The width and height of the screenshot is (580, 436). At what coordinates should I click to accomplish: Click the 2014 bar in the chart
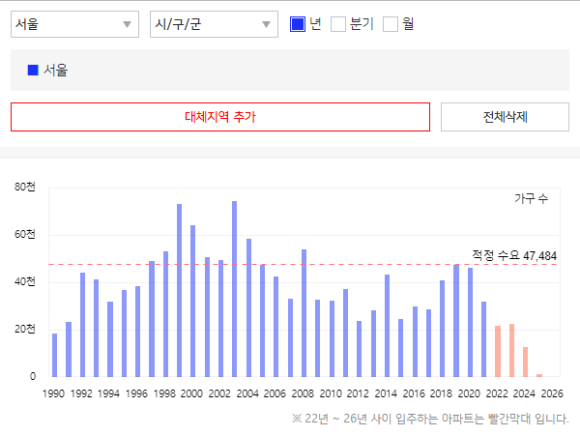pyautogui.click(x=387, y=326)
